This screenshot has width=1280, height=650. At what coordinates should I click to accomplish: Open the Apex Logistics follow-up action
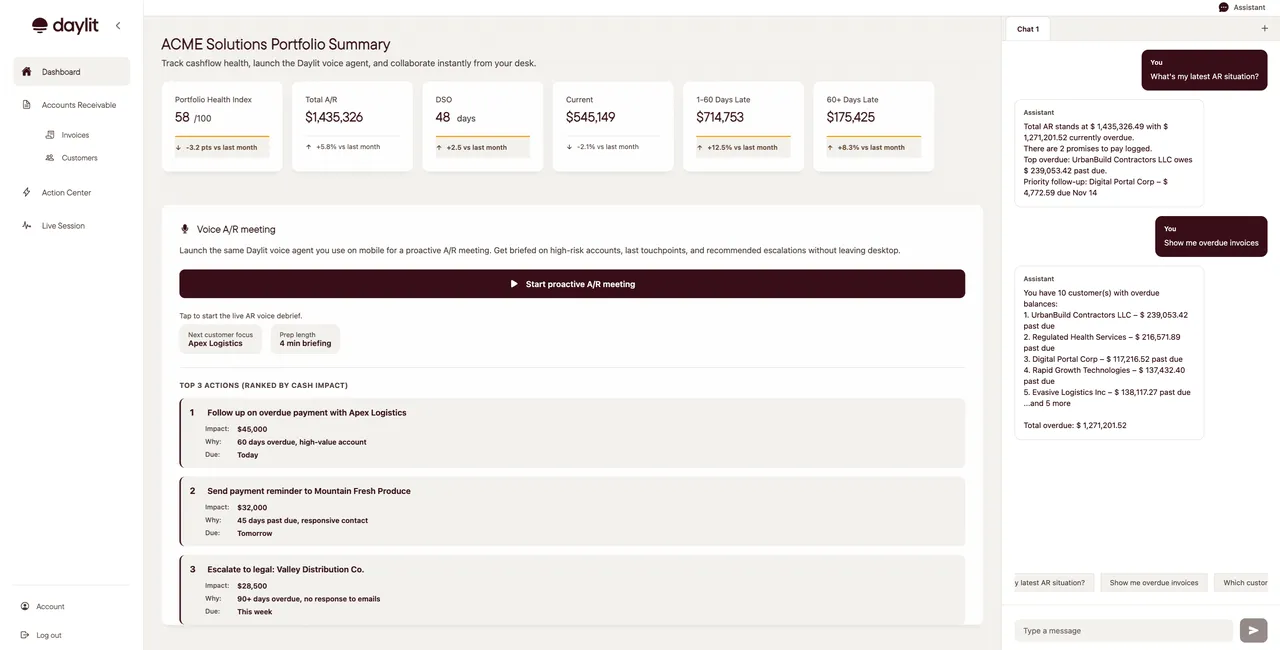pyautogui.click(x=572, y=433)
